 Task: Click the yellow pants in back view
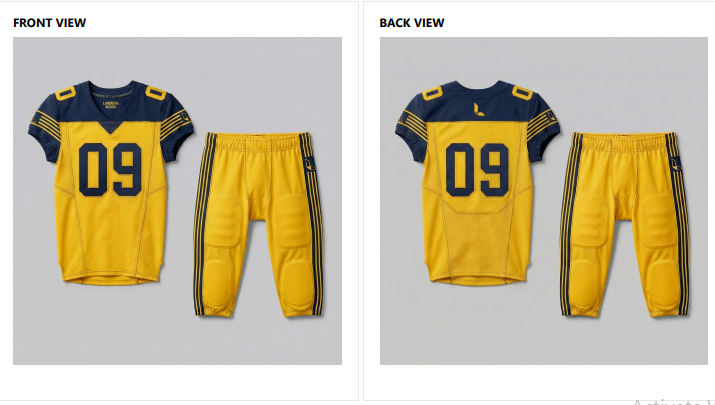coord(625,225)
